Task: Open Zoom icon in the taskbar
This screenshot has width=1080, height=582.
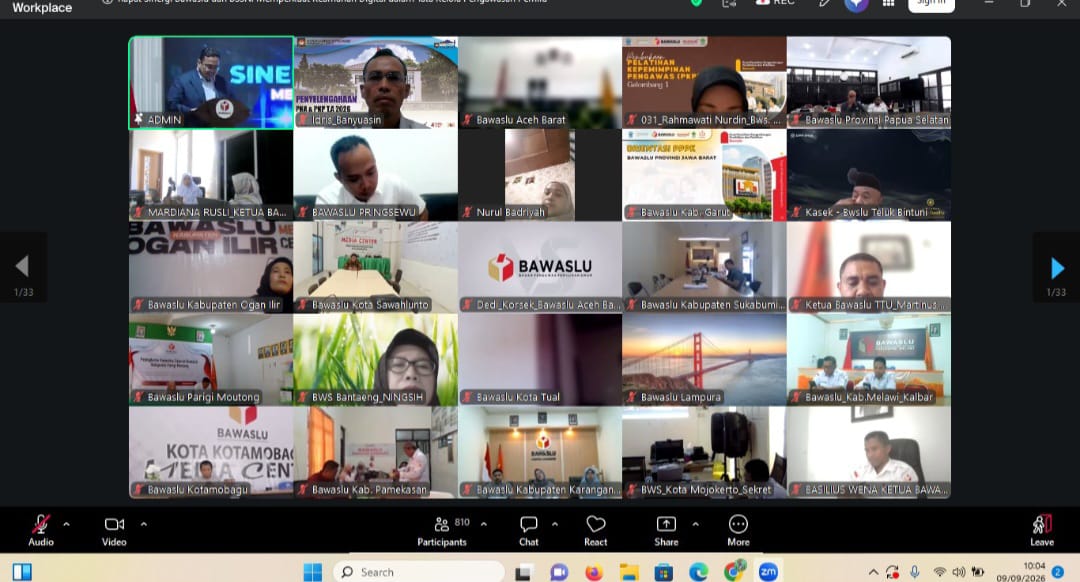Action: click(768, 572)
